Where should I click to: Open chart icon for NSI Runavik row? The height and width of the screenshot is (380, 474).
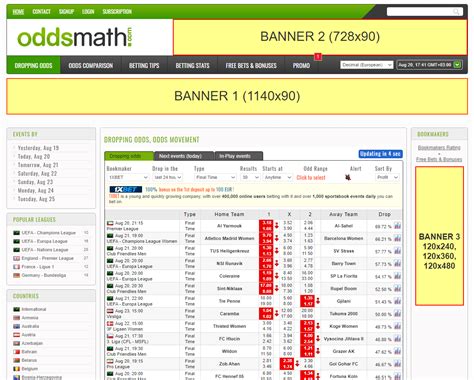click(397, 263)
